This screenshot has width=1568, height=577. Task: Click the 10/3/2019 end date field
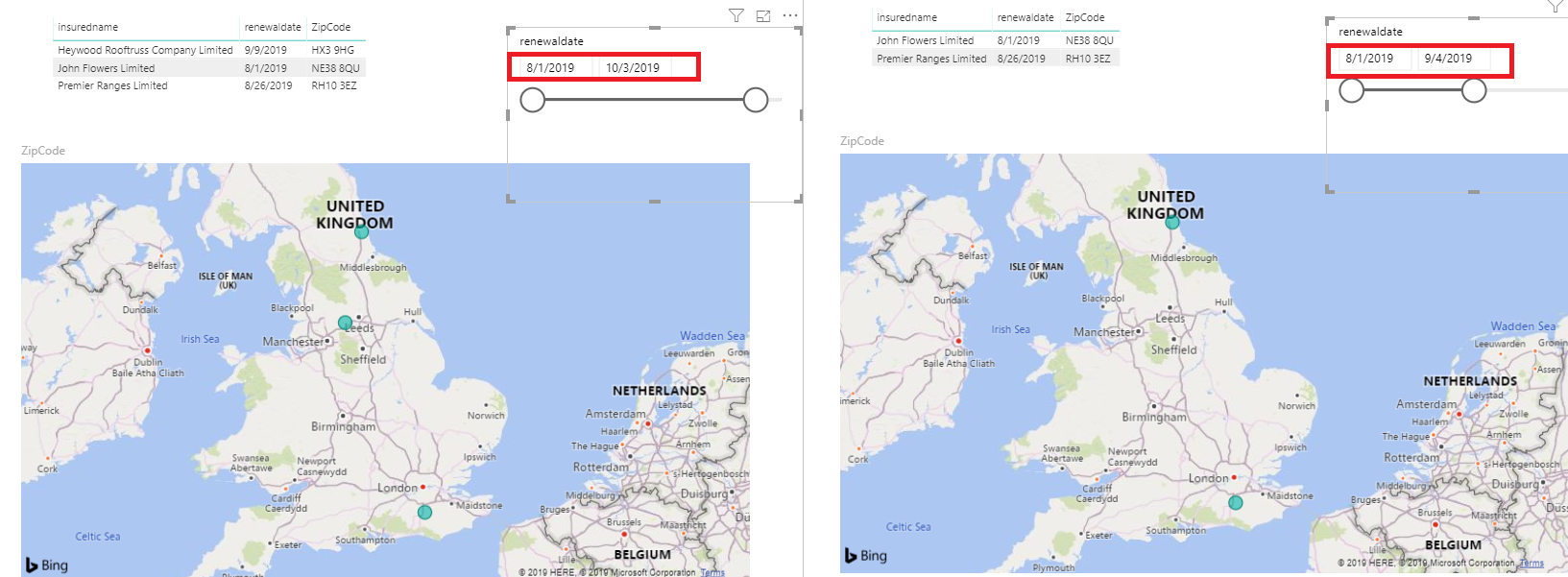(636, 68)
